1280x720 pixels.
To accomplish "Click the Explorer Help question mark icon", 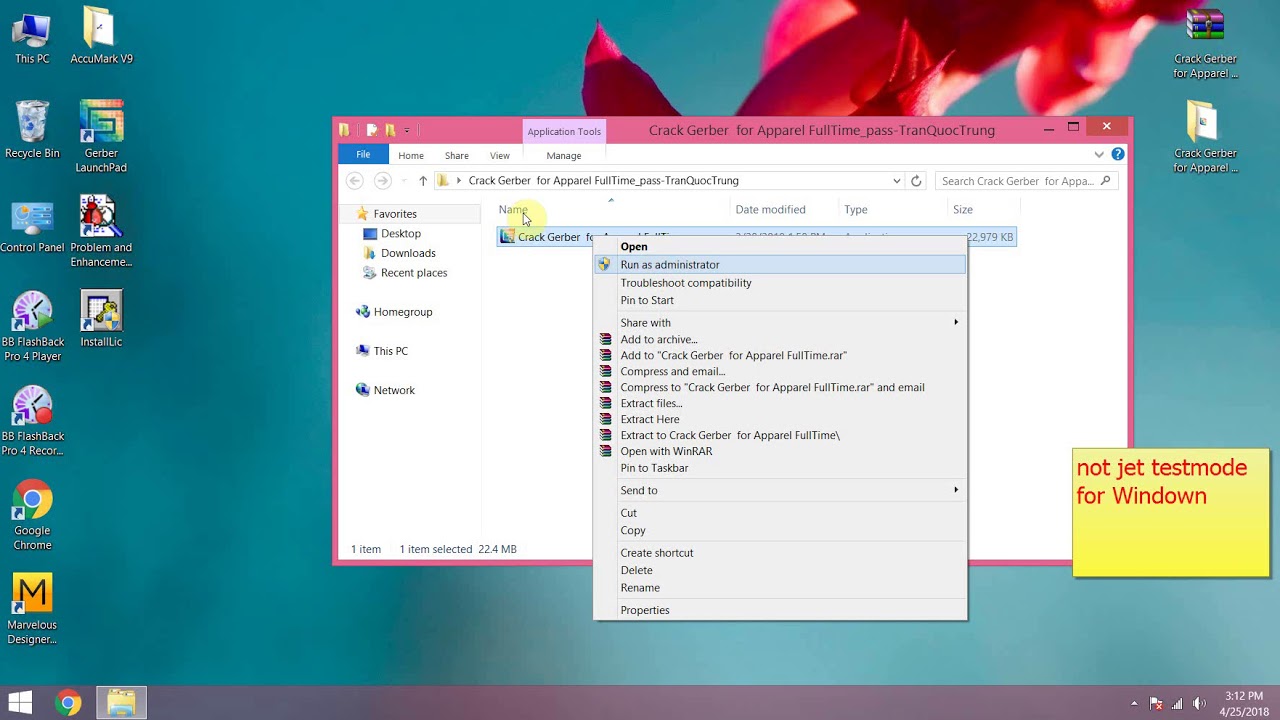I will (1118, 154).
